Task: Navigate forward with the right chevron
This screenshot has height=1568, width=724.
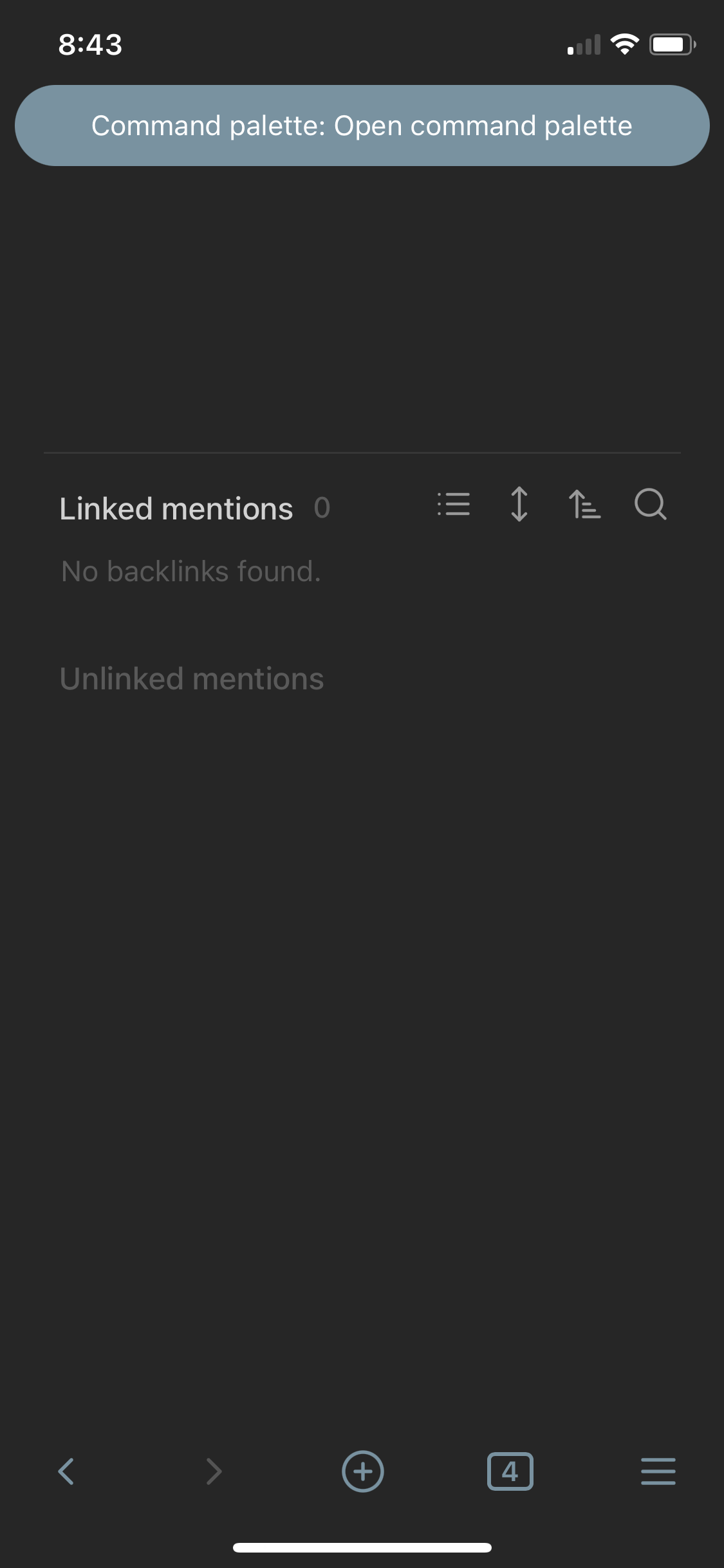Action: 214,1471
